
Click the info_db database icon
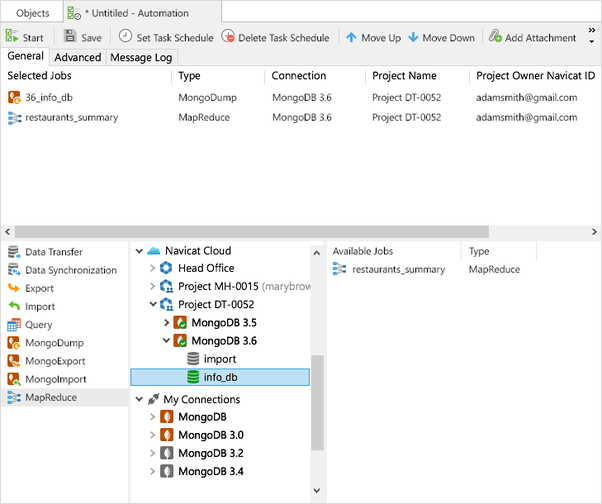pyautogui.click(x=193, y=377)
